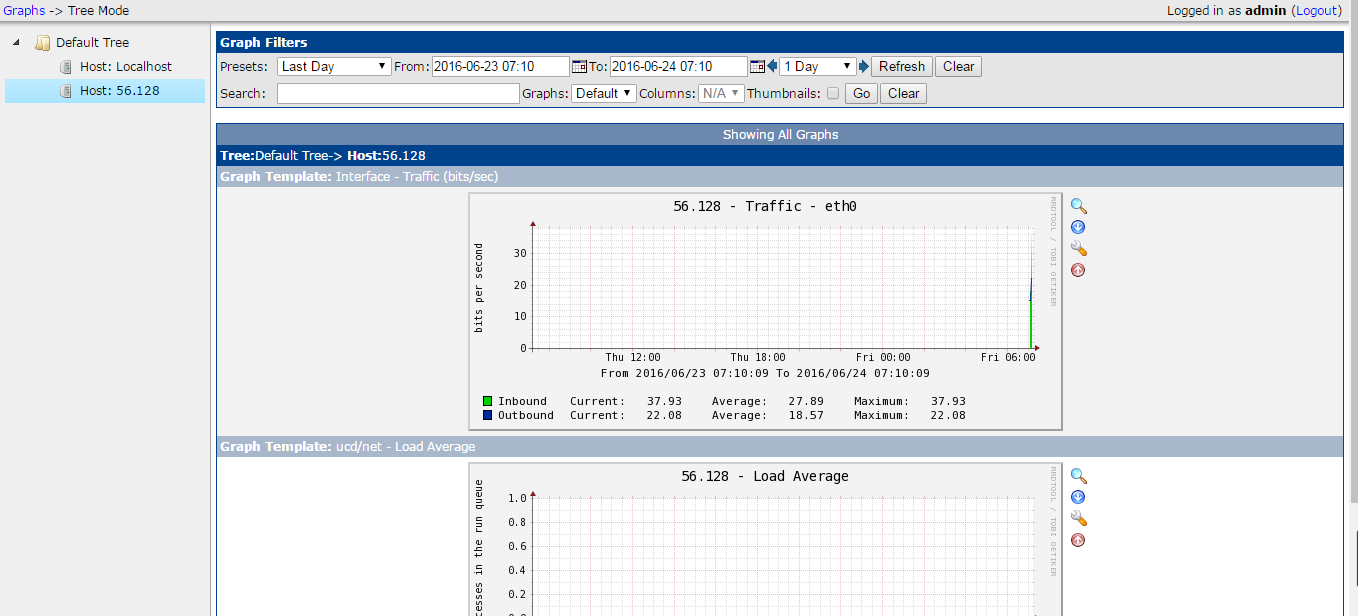Open the 1 Day timespan shift dropdown
Screen dimensions: 1358x616
click(817, 66)
